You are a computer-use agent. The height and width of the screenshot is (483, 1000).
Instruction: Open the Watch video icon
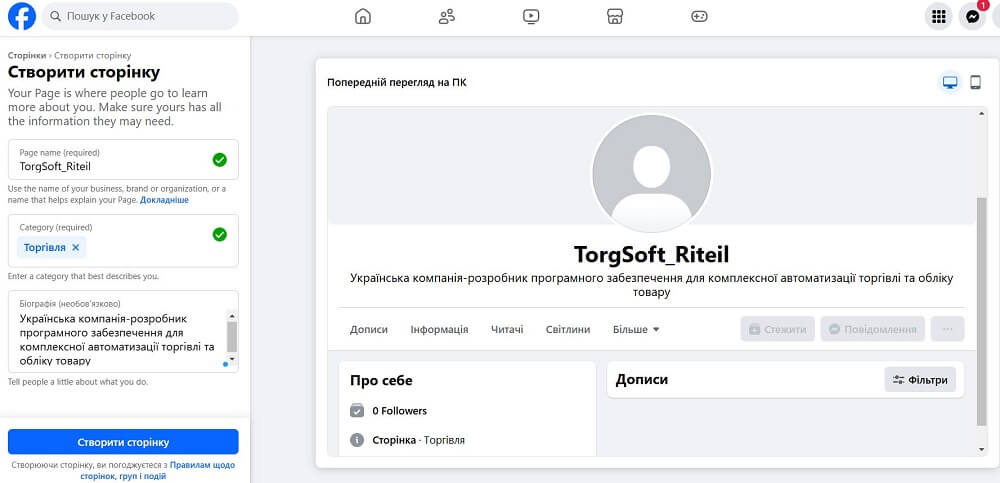(x=531, y=16)
